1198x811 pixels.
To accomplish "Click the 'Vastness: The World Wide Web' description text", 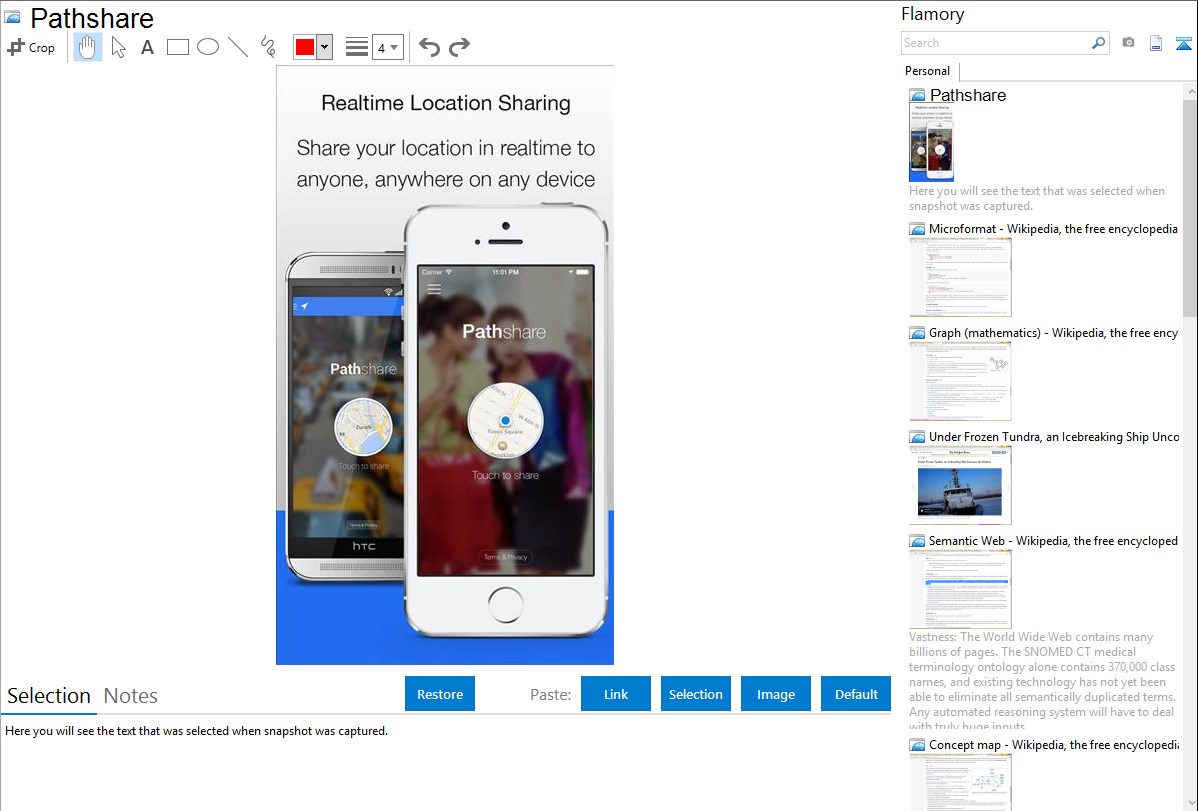I will coord(1043,682).
